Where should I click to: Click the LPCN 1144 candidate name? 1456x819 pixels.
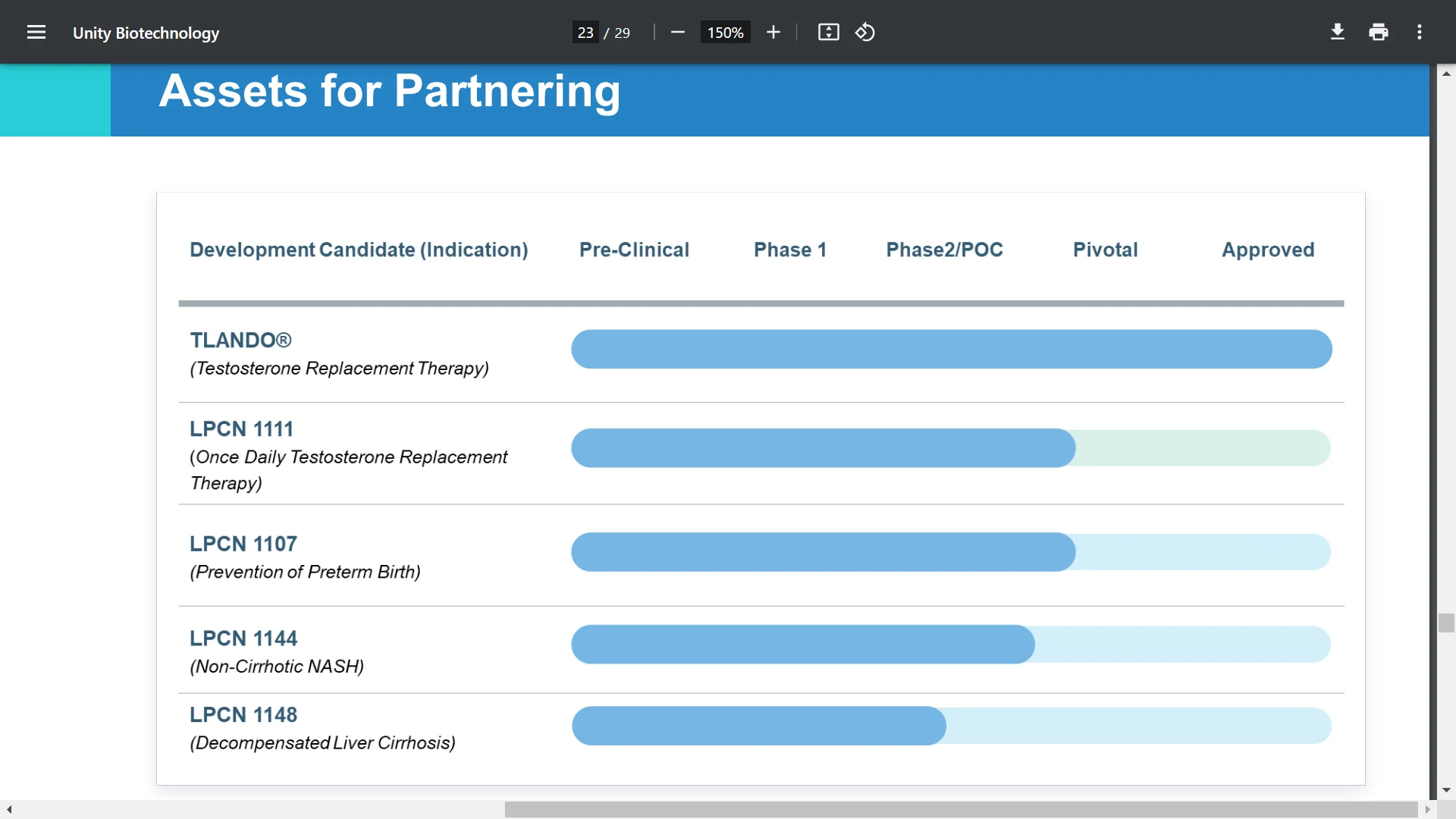point(243,639)
